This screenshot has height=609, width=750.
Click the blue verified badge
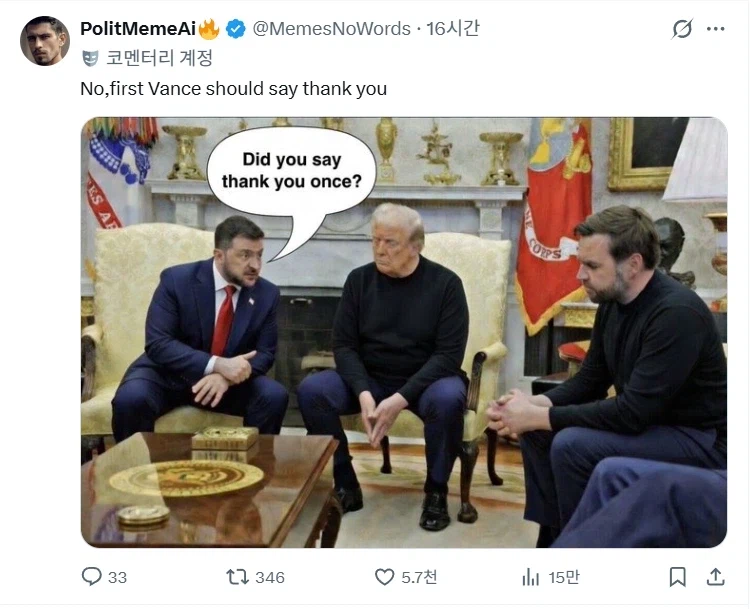click(x=235, y=29)
